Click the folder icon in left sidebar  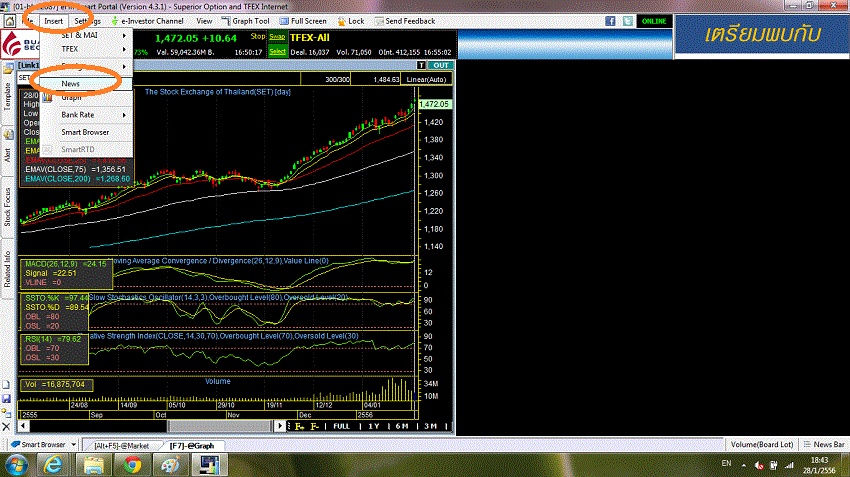[8, 68]
